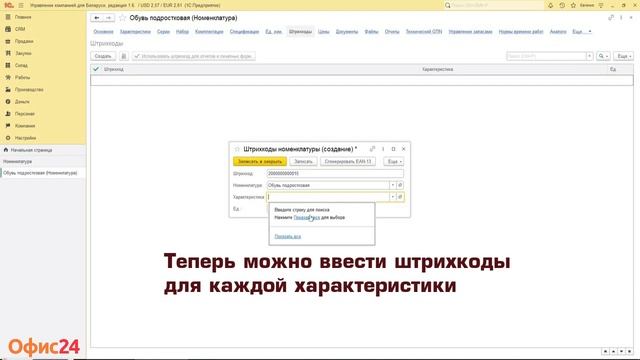640x360 pixels.
Task: Click the main page link icon top right
Action: tap(611, 18)
